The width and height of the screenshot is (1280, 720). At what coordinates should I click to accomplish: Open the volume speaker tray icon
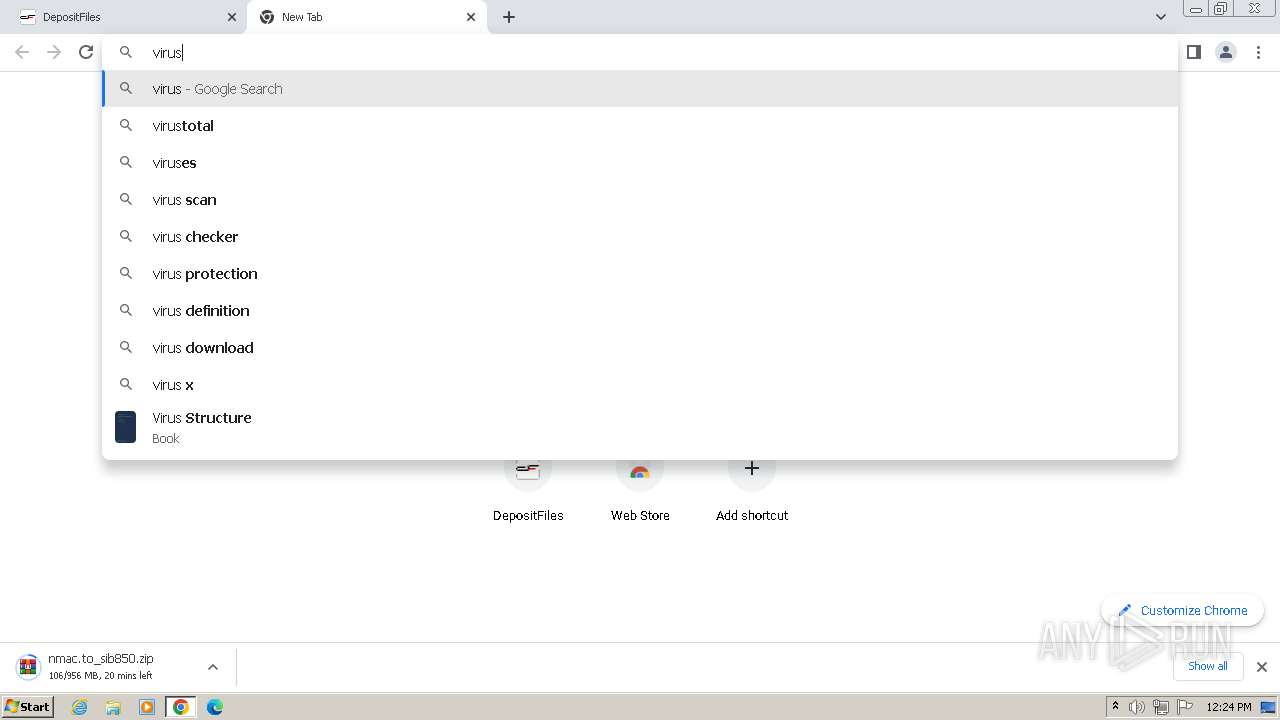coord(1137,707)
